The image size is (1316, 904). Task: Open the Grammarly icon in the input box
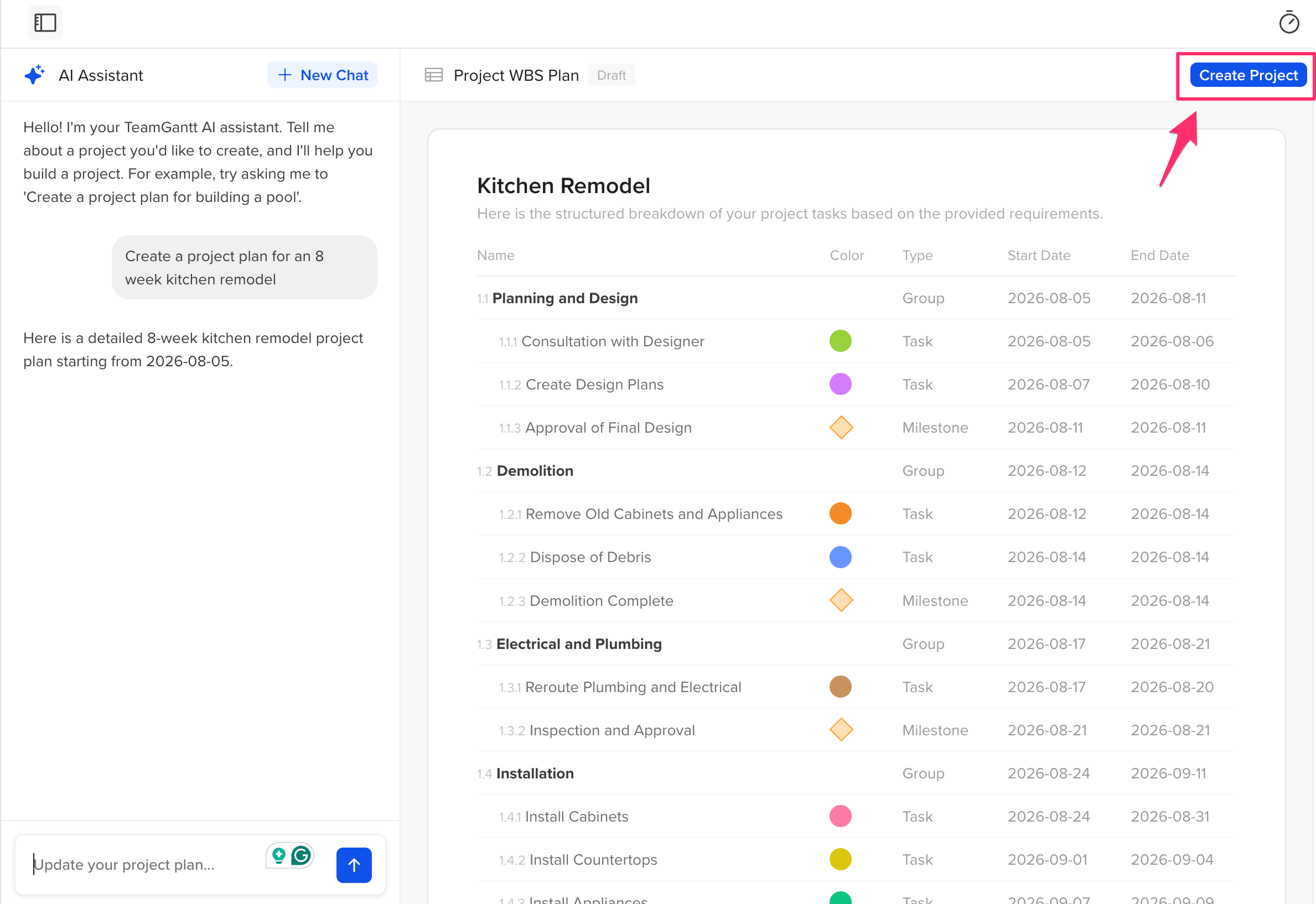pyautogui.click(x=300, y=855)
